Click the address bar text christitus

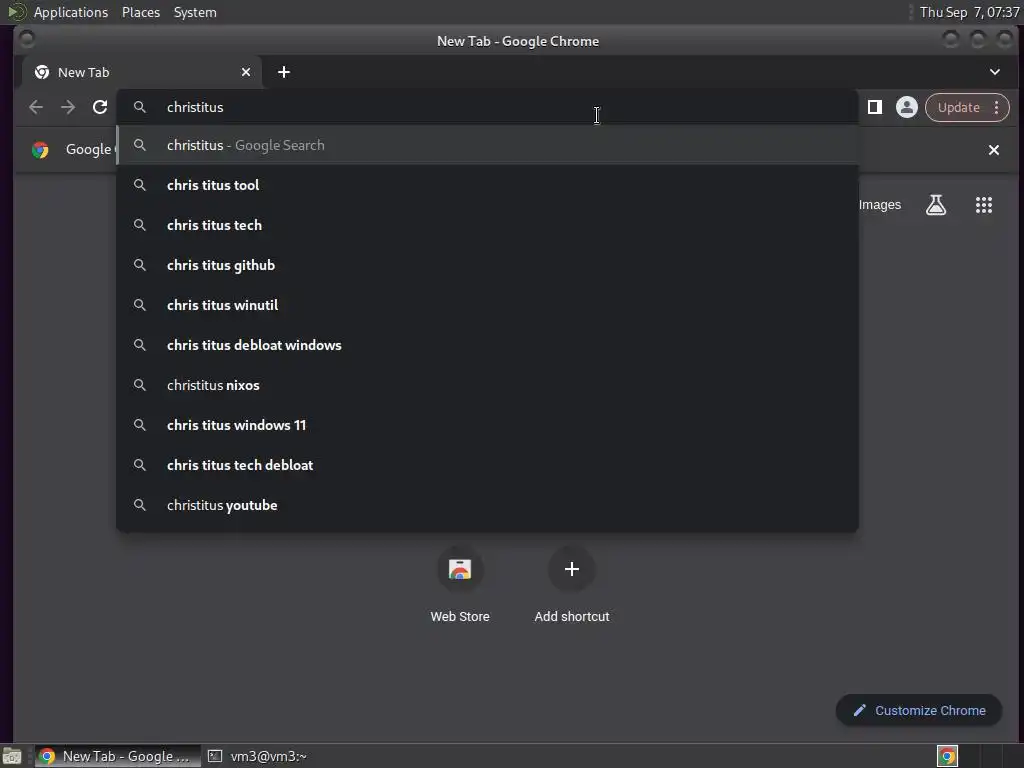pos(195,107)
